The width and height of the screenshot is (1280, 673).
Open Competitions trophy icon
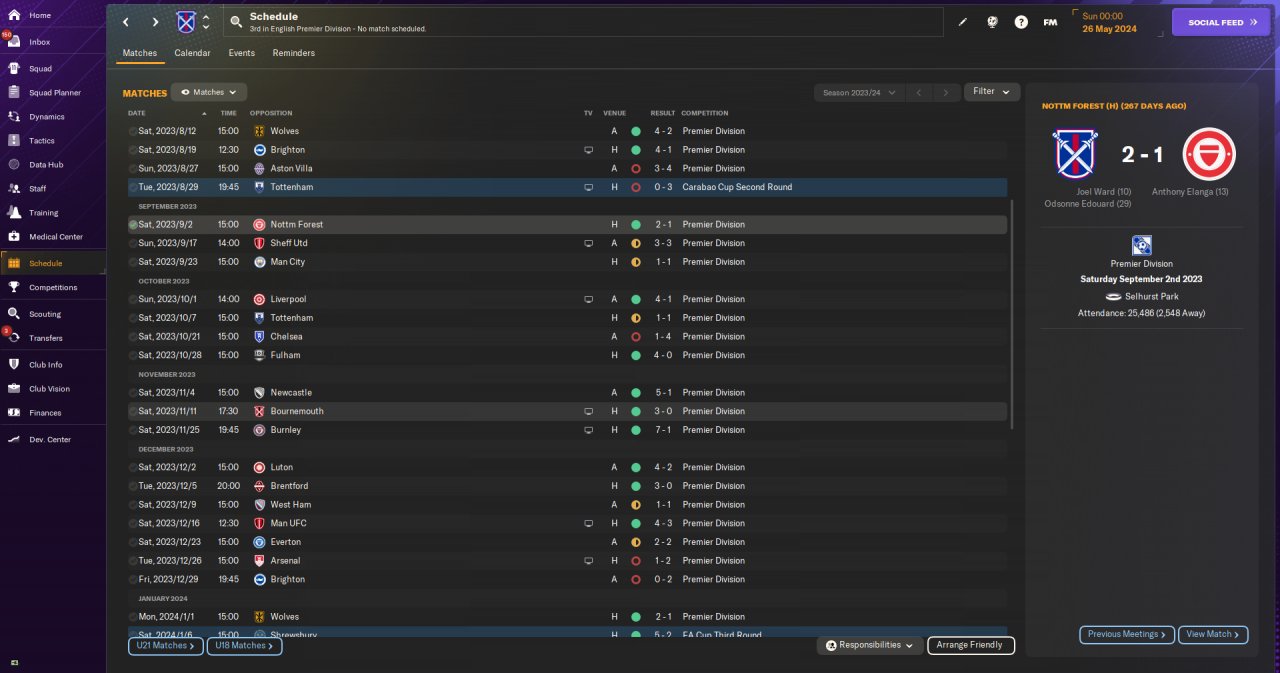click(x=14, y=288)
